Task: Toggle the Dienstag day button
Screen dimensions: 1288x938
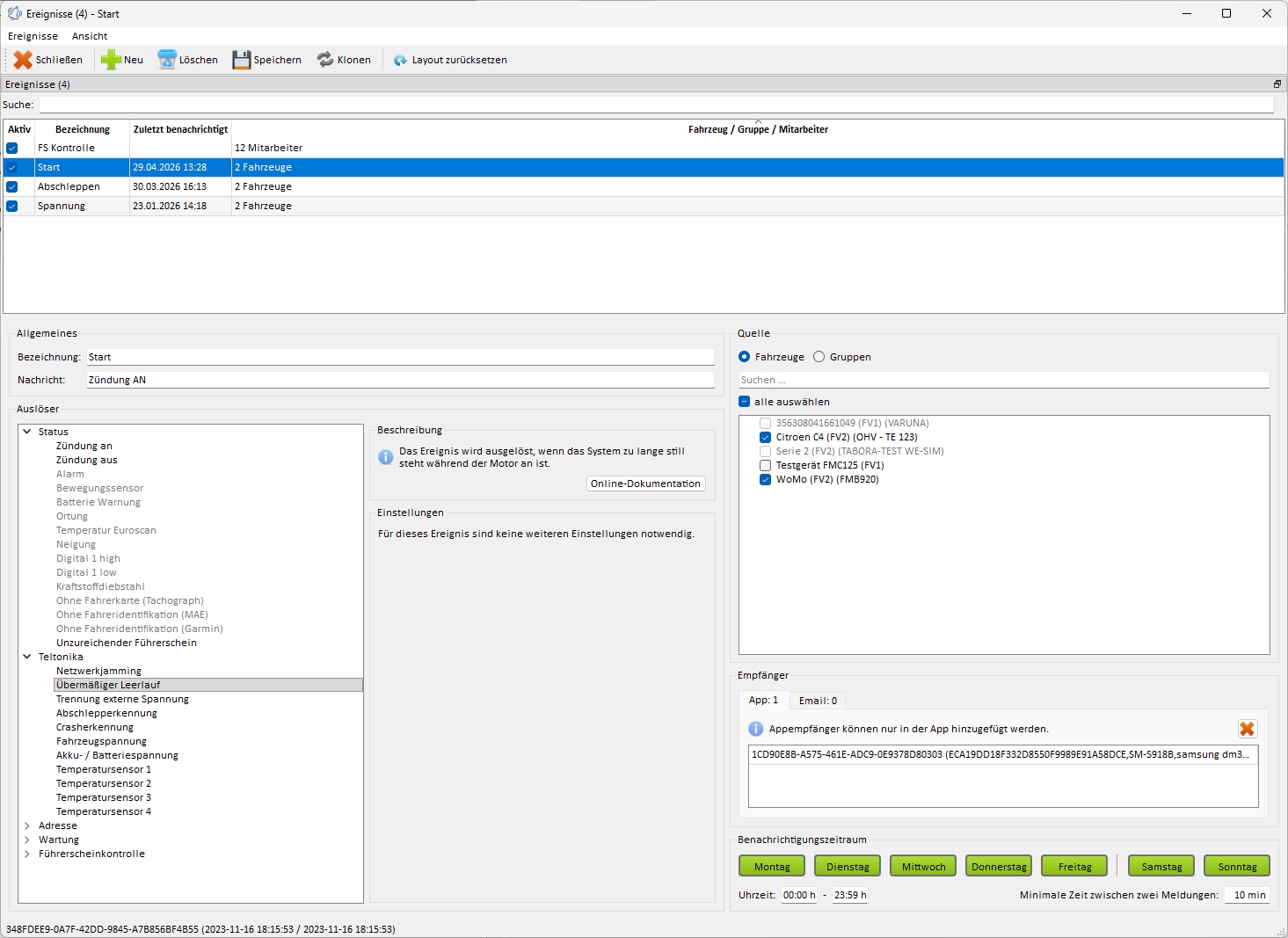Action: click(x=848, y=866)
